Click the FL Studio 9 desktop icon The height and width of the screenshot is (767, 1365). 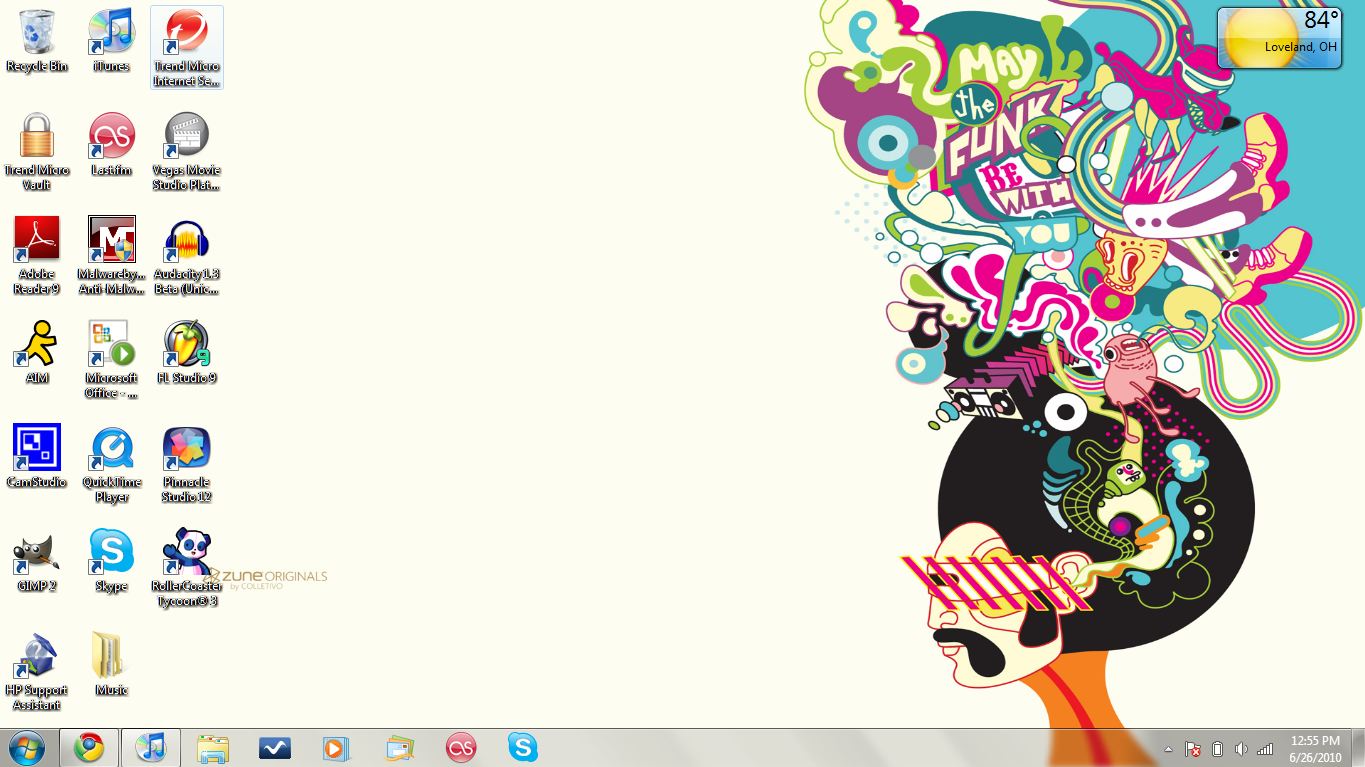tap(186, 345)
